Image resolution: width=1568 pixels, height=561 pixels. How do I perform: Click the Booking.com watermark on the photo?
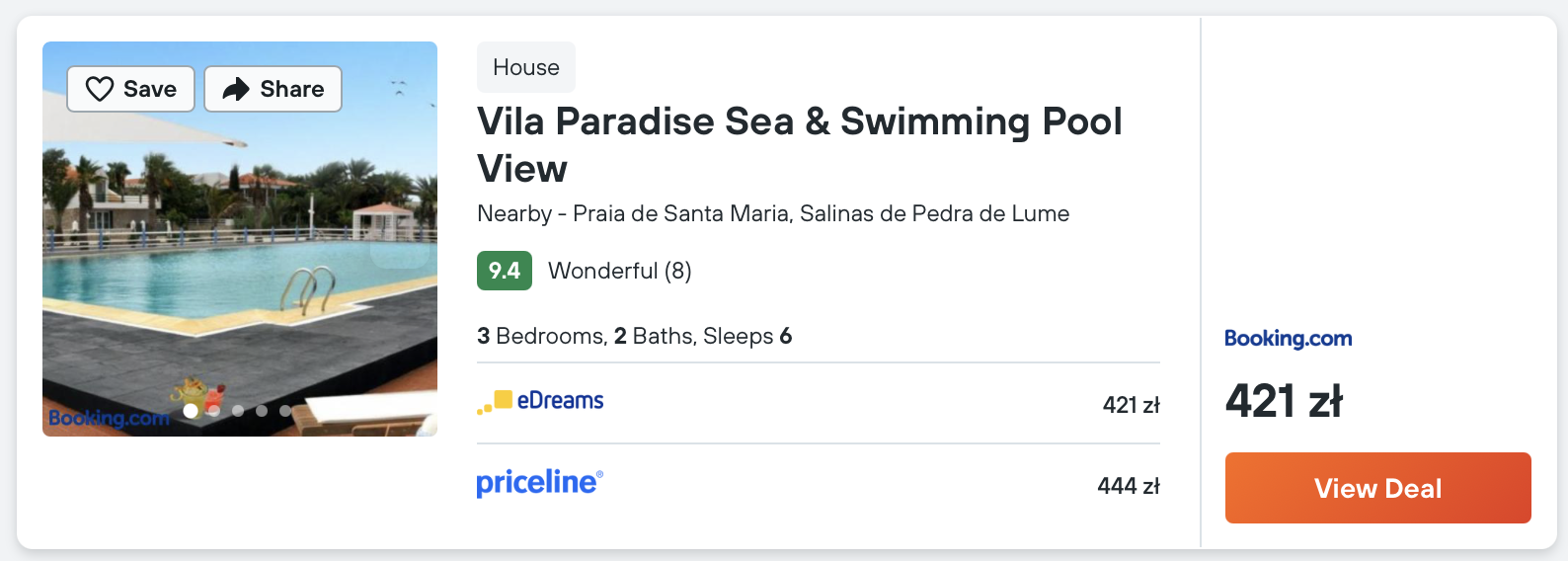coord(110,418)
